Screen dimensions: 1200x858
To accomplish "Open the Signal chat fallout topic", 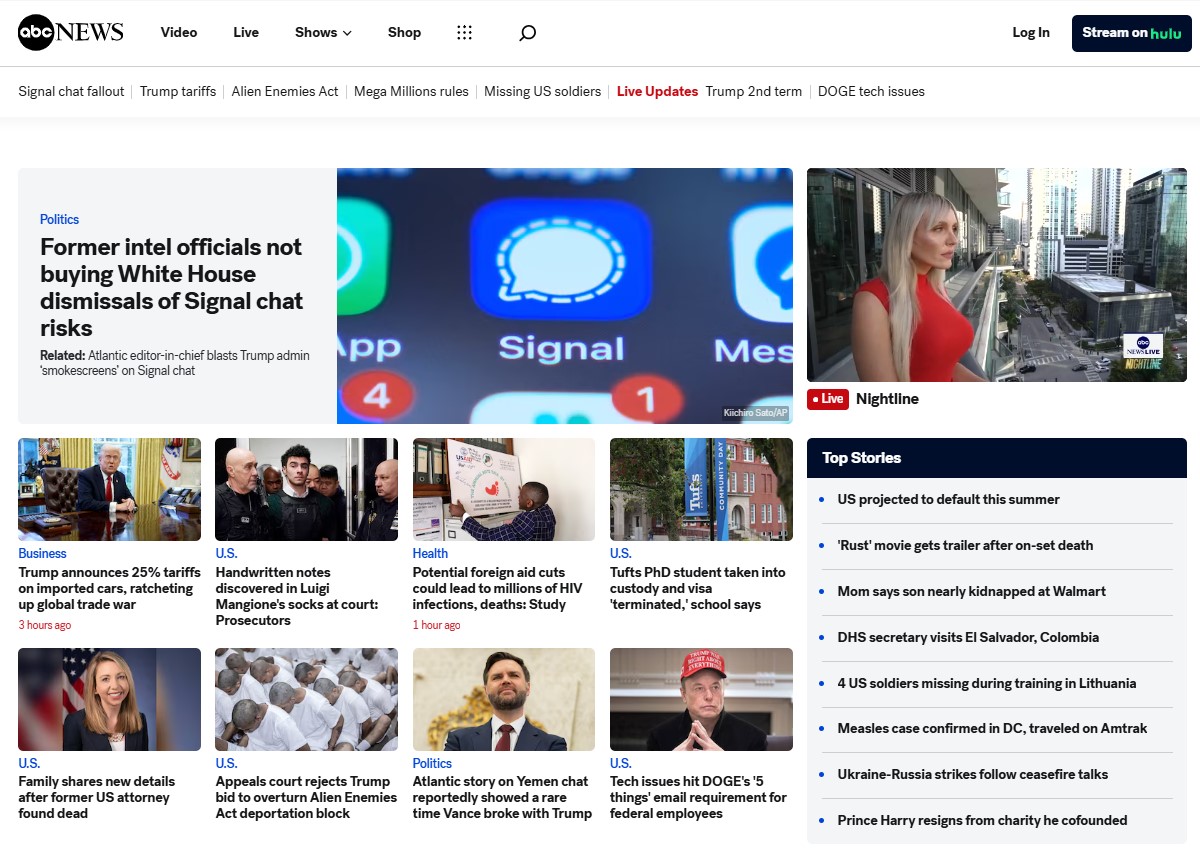I will [71, 91].
